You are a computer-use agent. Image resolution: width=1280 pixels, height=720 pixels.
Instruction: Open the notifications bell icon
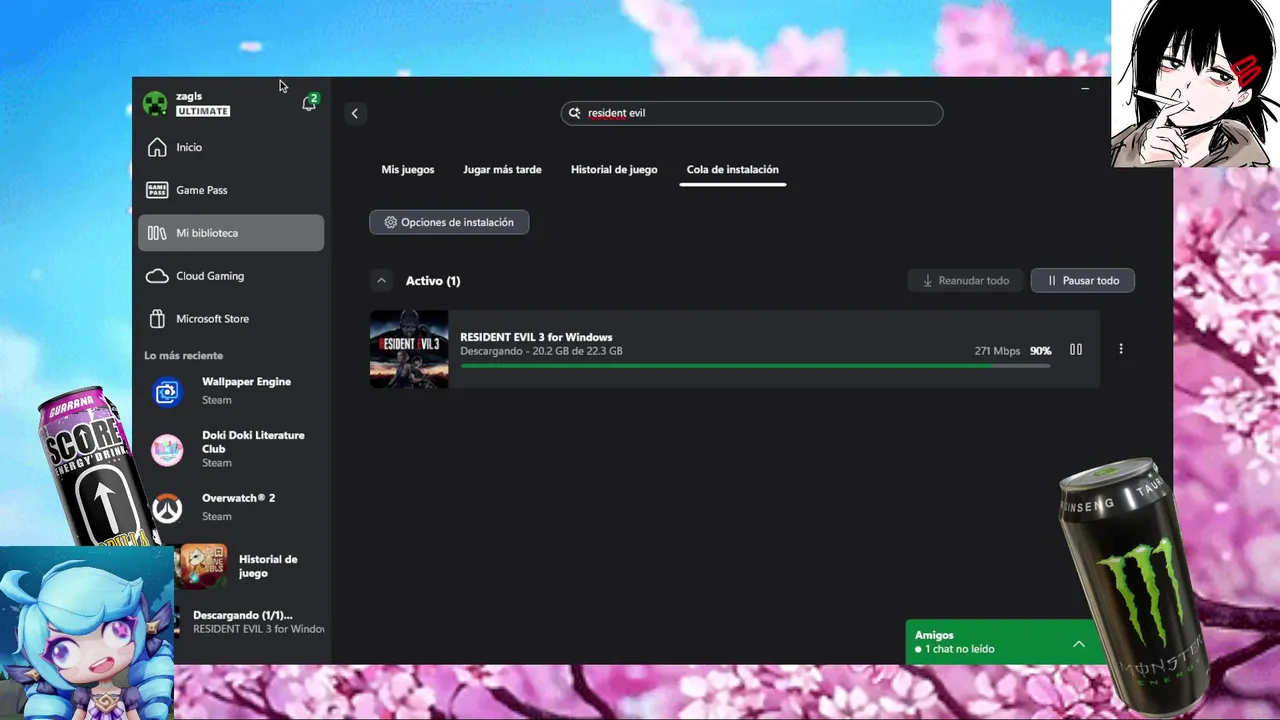(x=309, y=103)
